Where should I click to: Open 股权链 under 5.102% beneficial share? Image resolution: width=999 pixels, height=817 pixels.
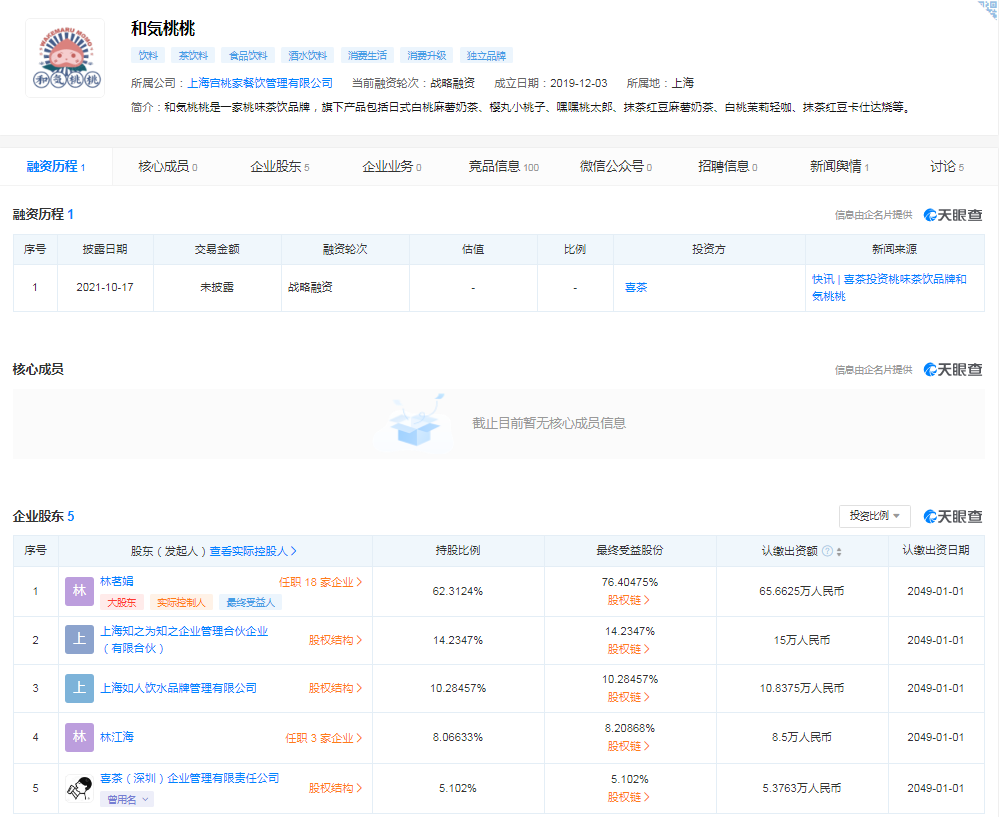coord(628,797)
